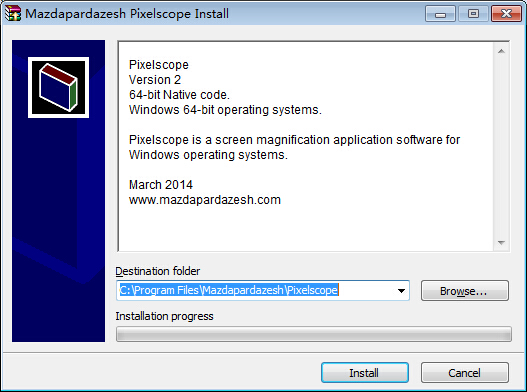Click the Pixelscope box logo image
The width and height of the screenshot is (527, 392).
coord(58,87)
